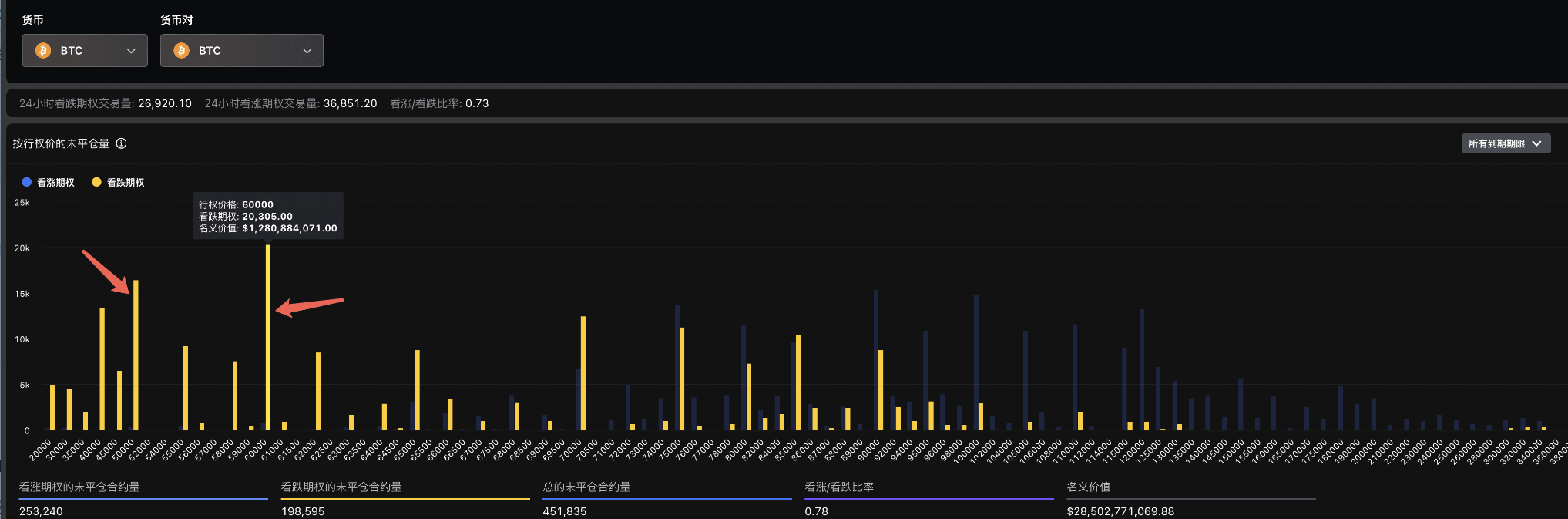Click the blue 看涨期权 legend dot
Screen dimensions: 1568x519
point(27,183)
